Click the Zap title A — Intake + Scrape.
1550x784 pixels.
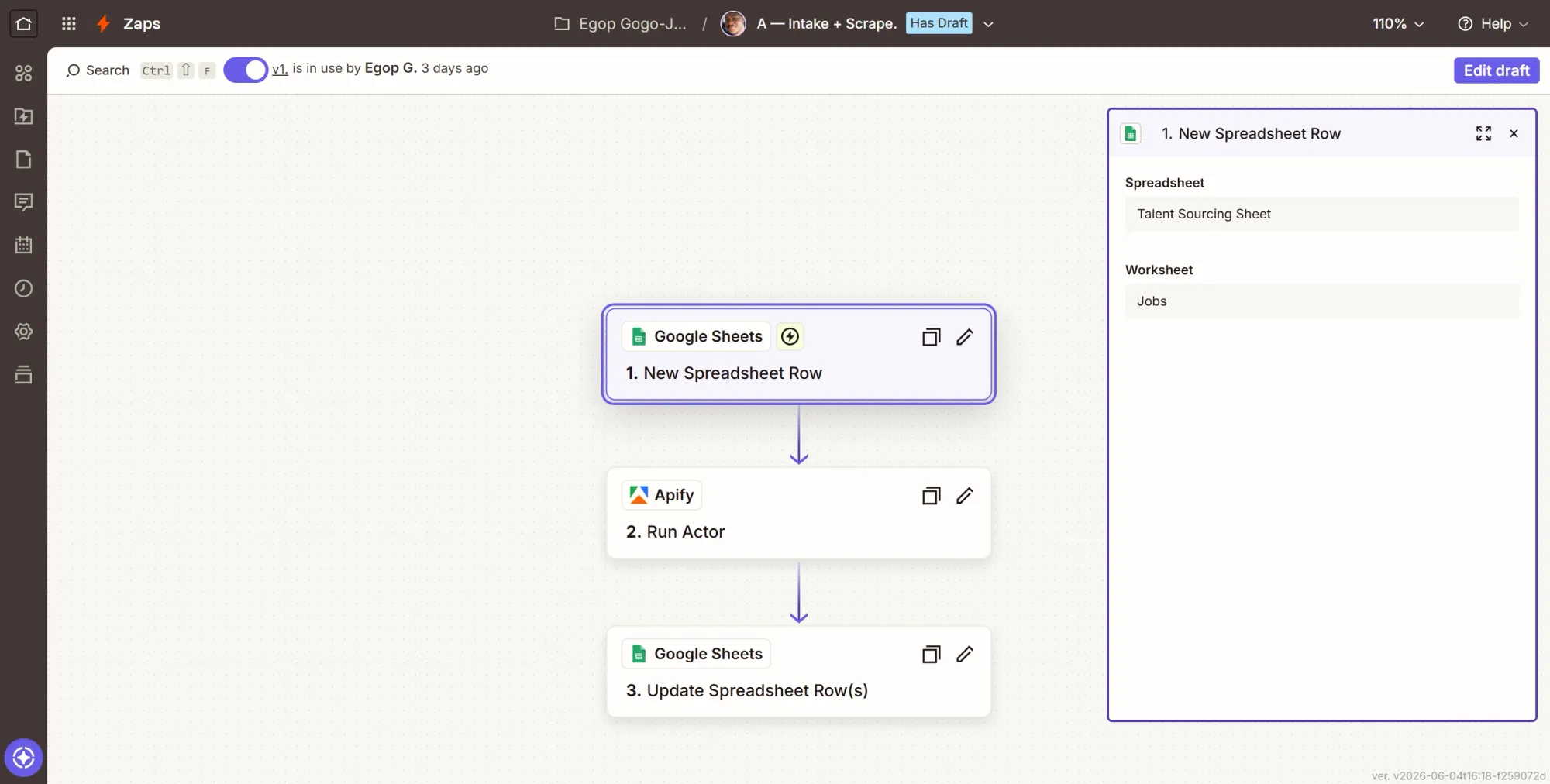tap(827, 23)
